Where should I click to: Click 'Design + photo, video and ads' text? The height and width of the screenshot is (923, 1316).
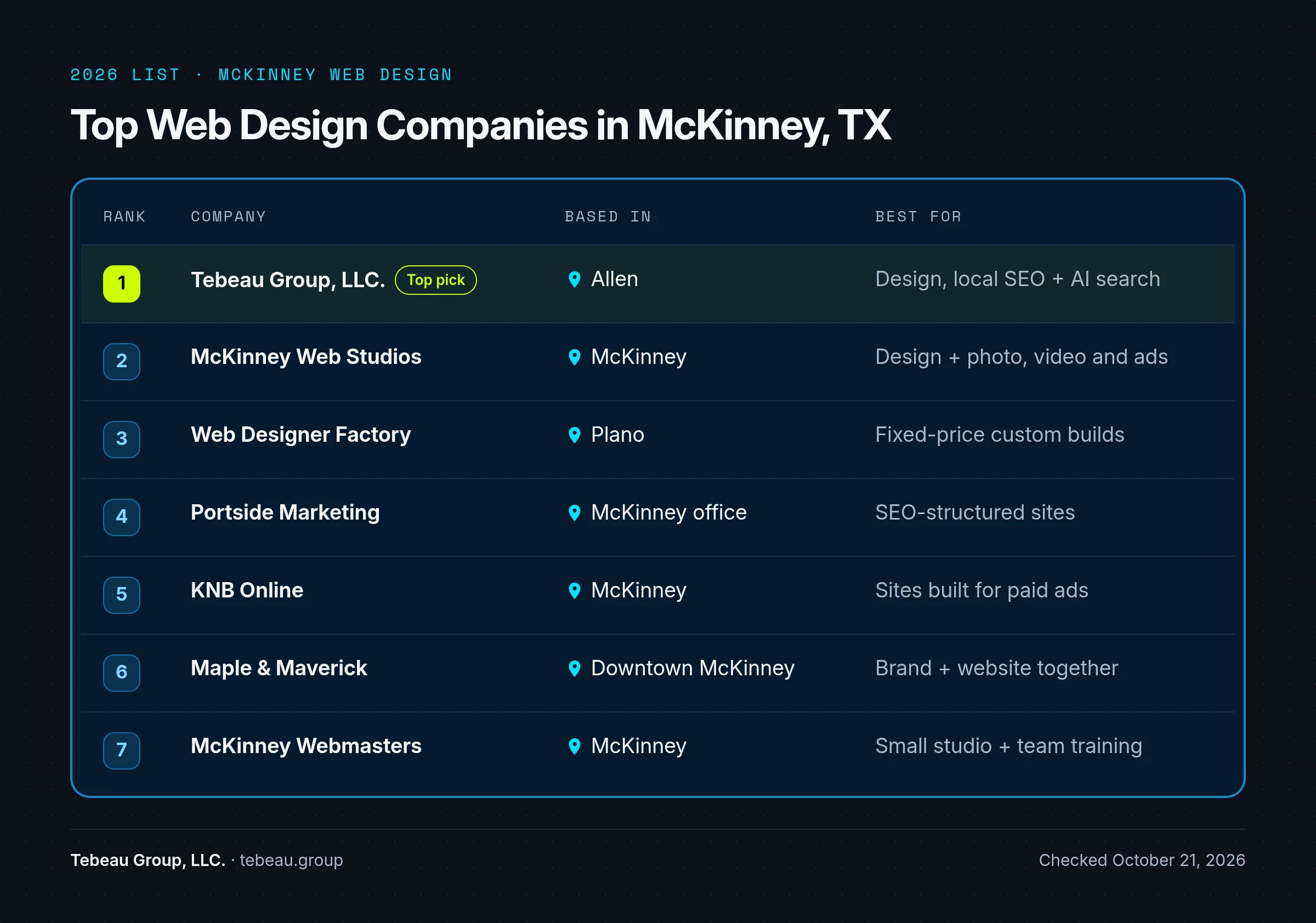pyautogui.click(x=1022, y=357)
